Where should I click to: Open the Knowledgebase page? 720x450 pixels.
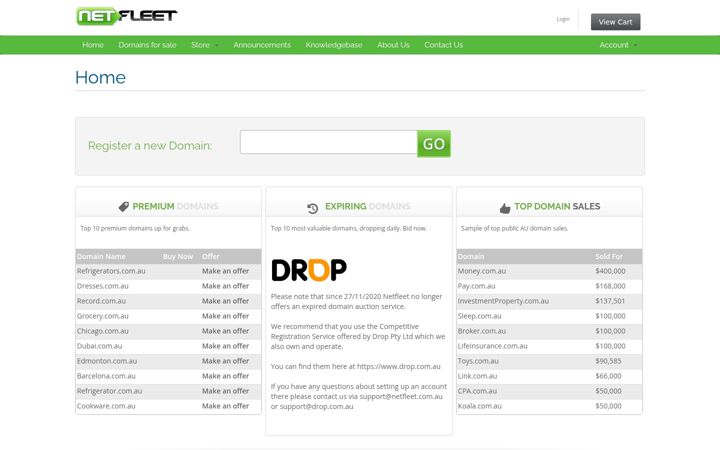pyautogui.click(x=334, y=45)
